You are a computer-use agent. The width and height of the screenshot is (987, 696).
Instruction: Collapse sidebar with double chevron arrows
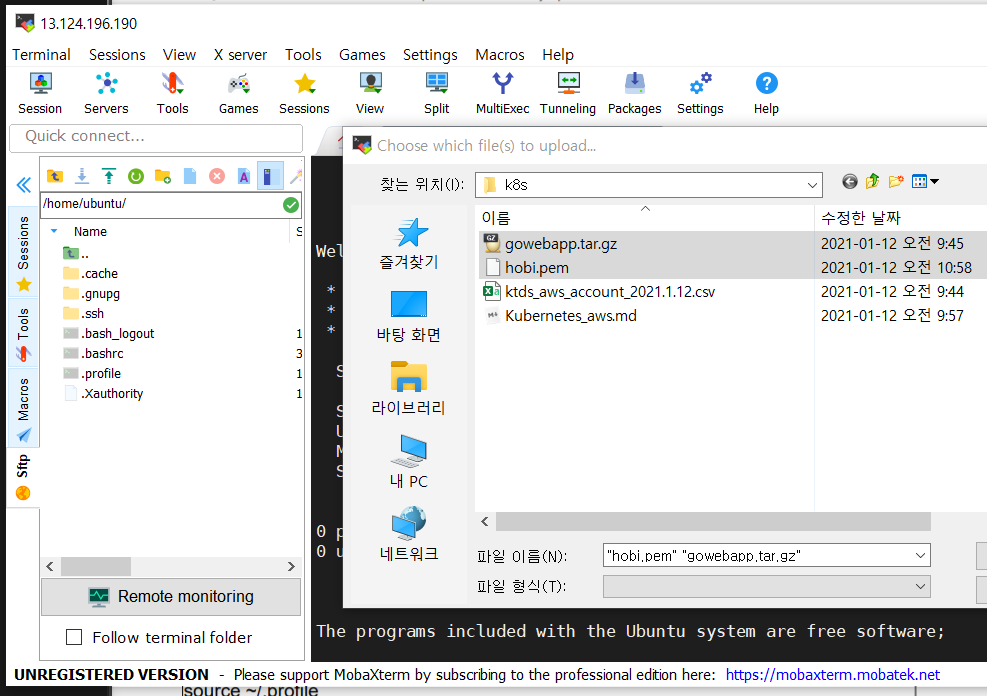pos(24,185)
